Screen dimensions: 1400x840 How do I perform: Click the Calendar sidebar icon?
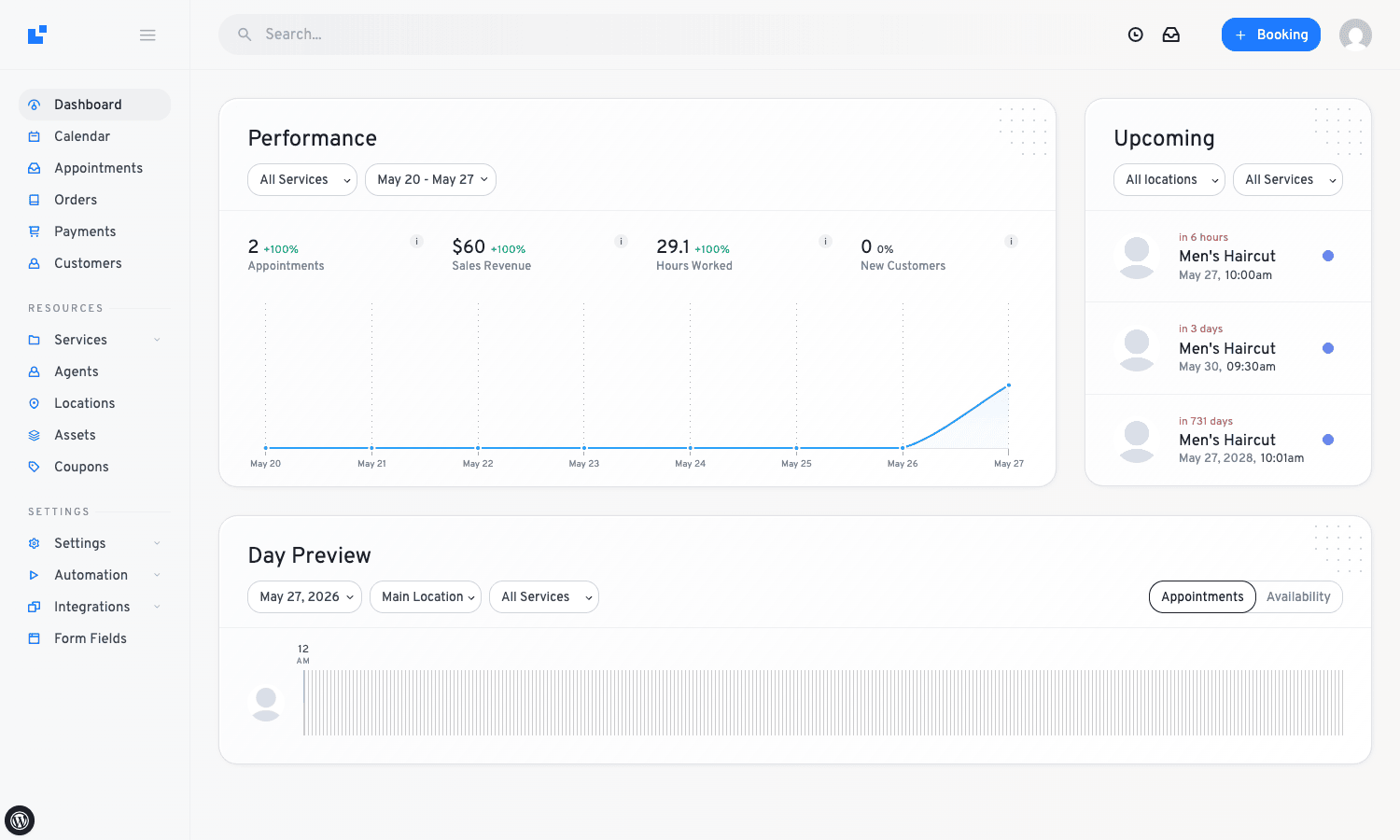click(x=35, y=136)
